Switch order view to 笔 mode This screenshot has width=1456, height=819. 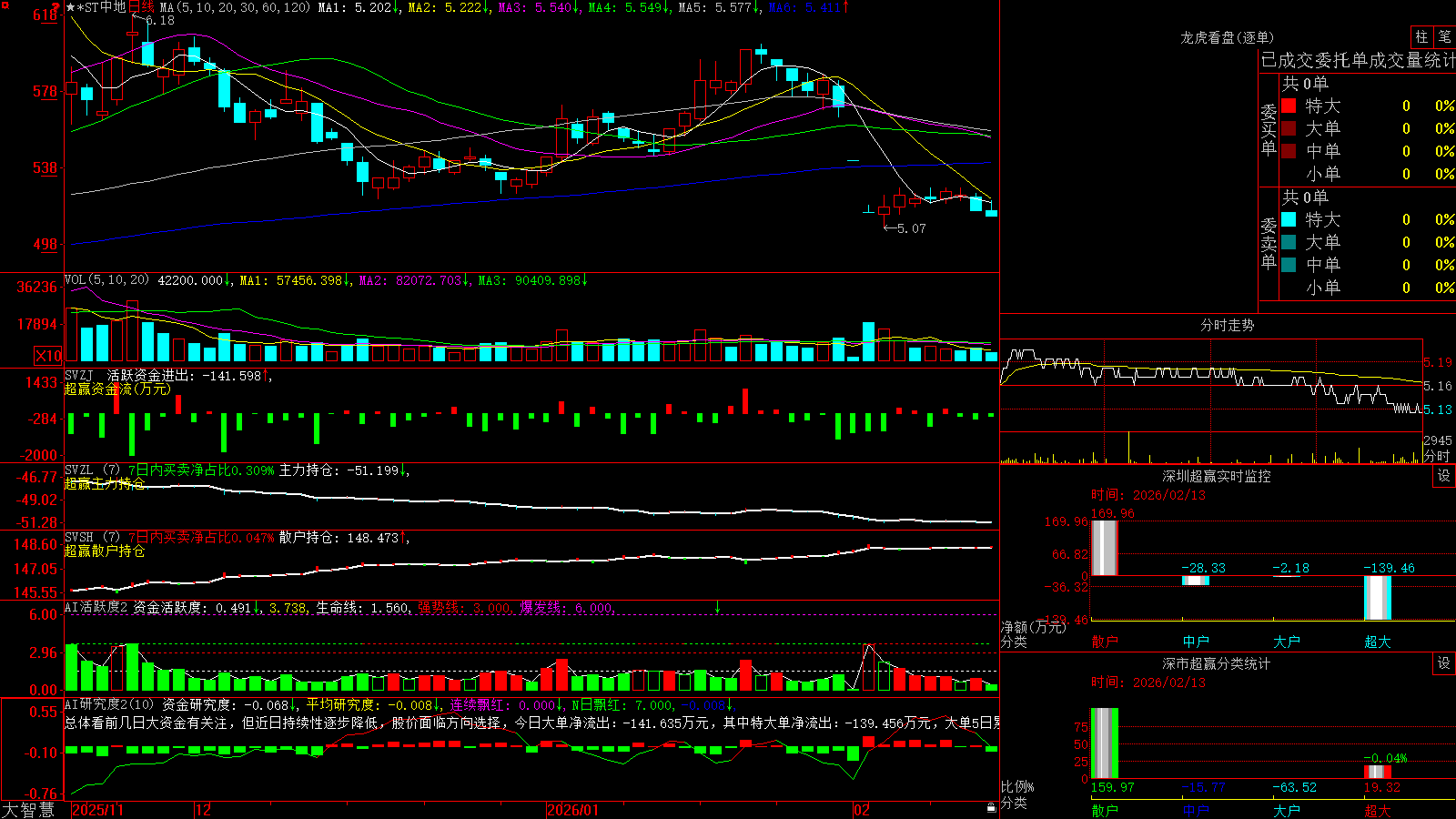click(x=1444, y=37)
